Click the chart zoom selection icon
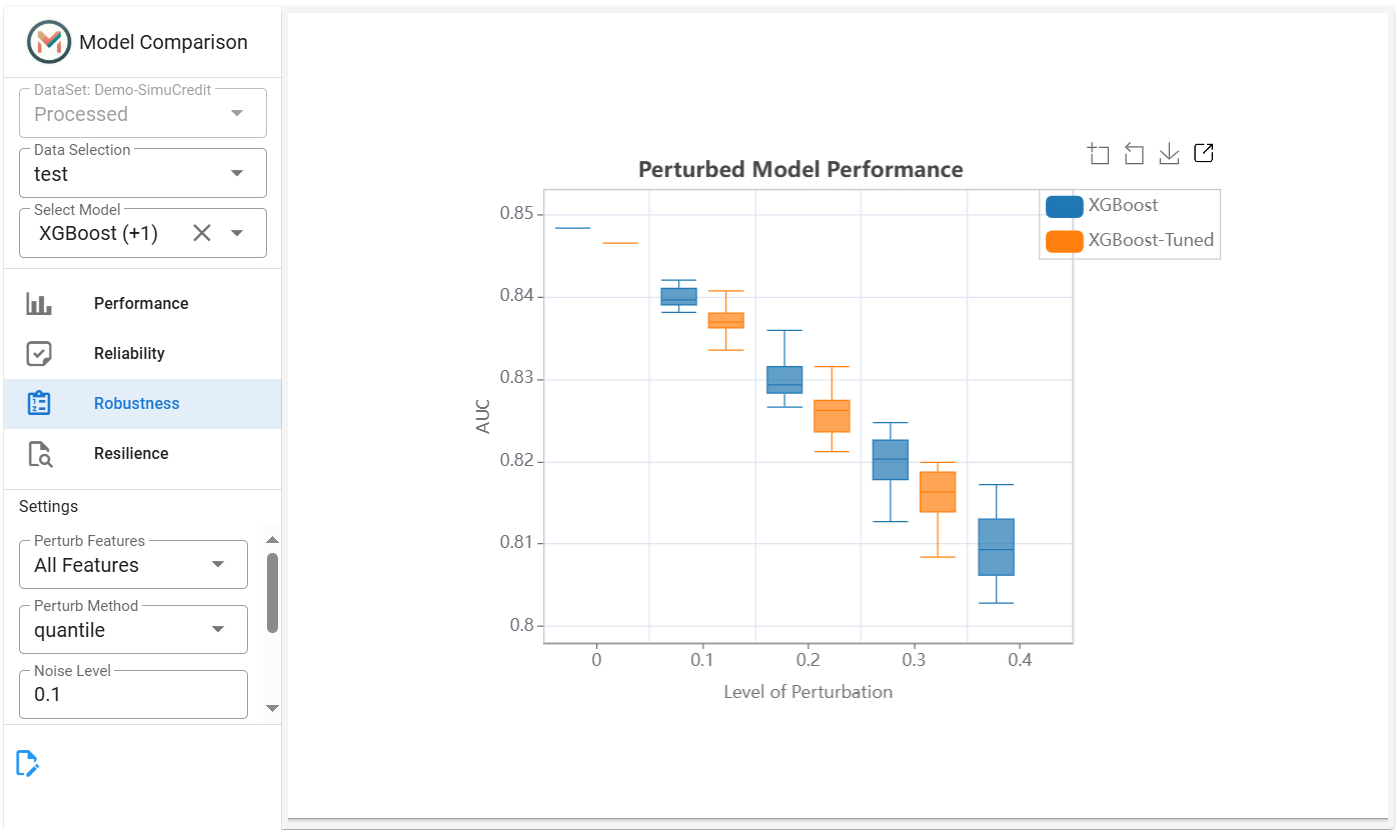Image resolution: width=1397 pixels, height=834 pixels. [1099, 154]
